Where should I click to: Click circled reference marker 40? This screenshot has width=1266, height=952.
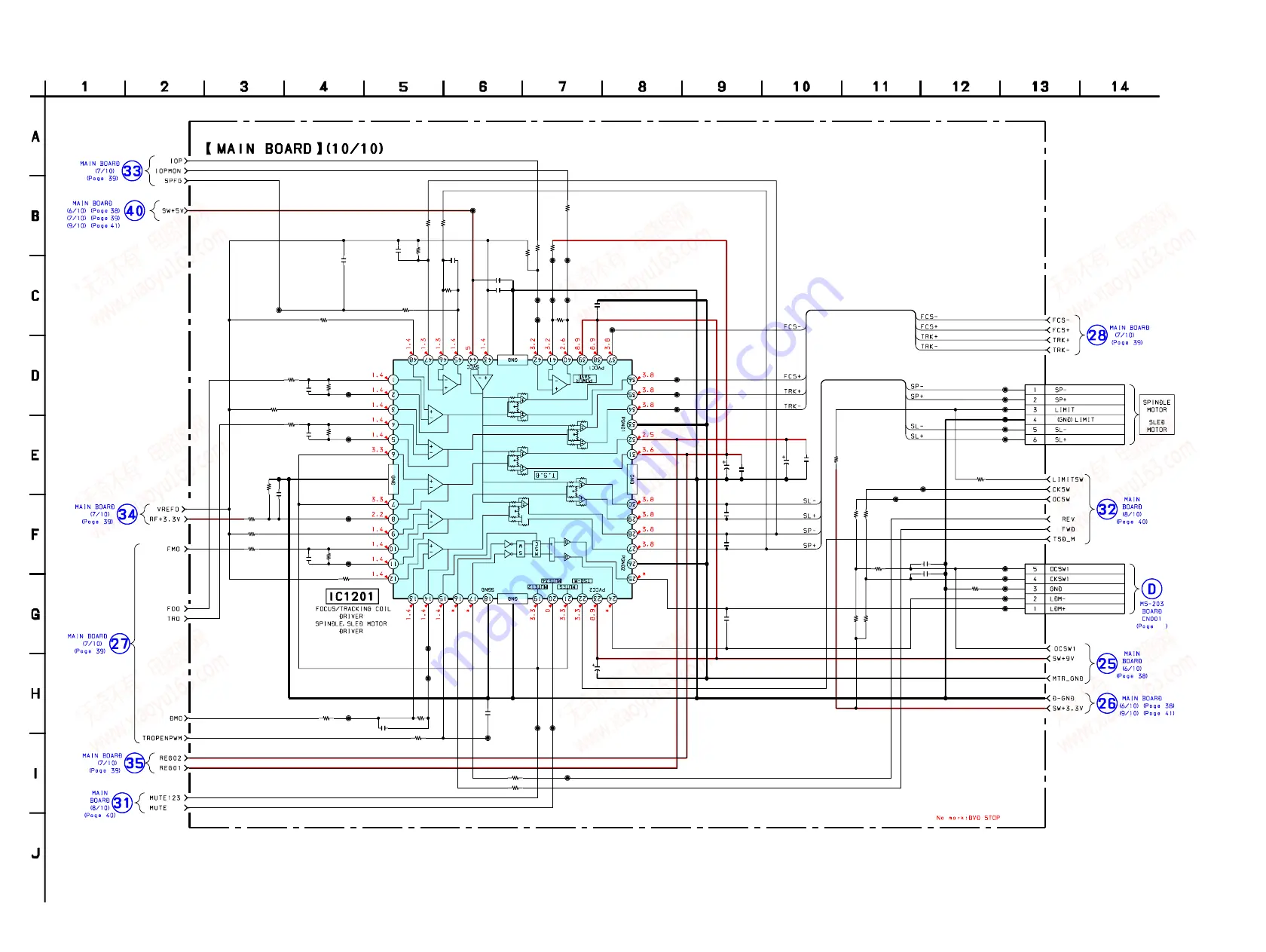tap(135, 211)
